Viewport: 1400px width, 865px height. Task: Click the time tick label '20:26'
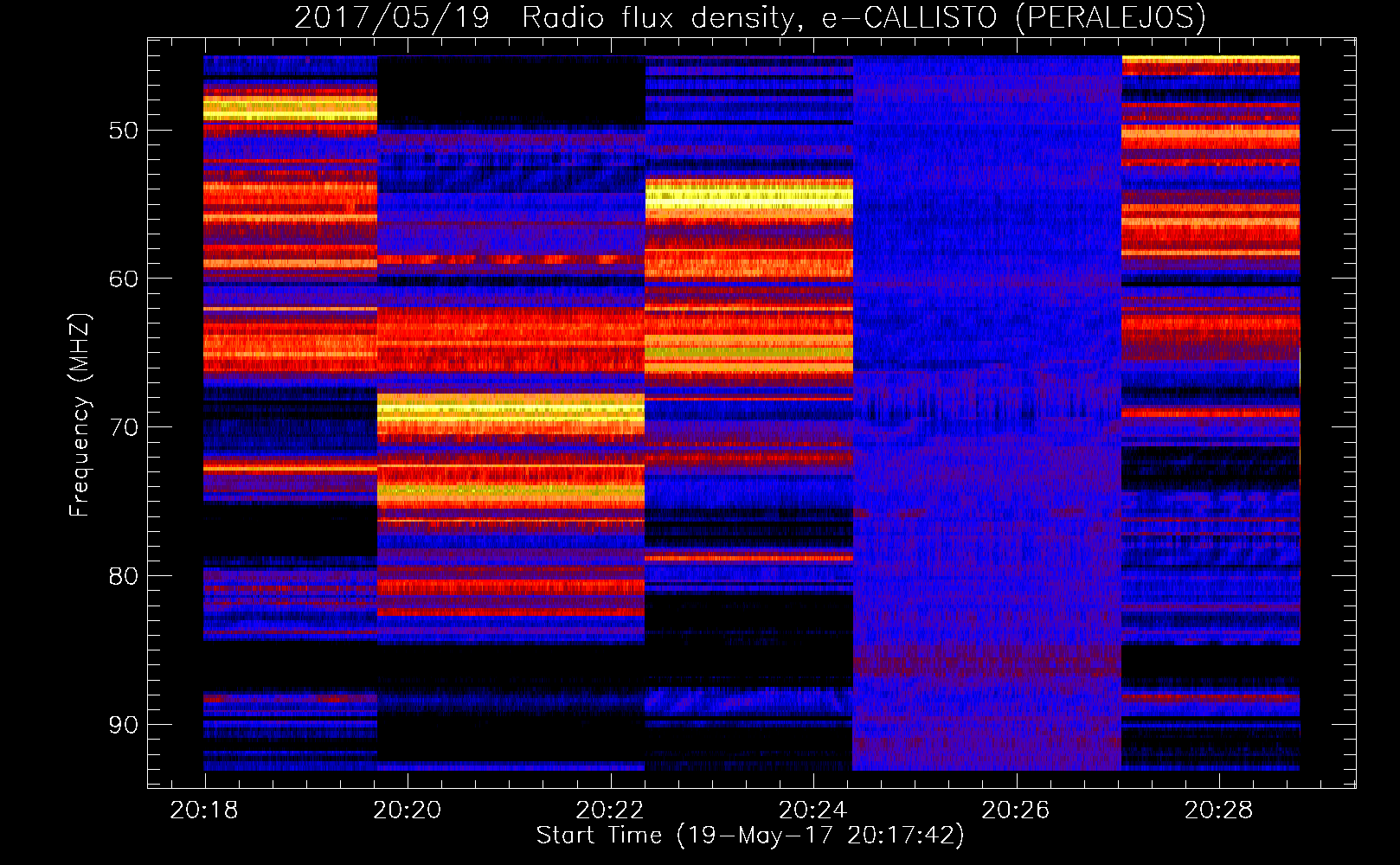tap(1016, 811)
